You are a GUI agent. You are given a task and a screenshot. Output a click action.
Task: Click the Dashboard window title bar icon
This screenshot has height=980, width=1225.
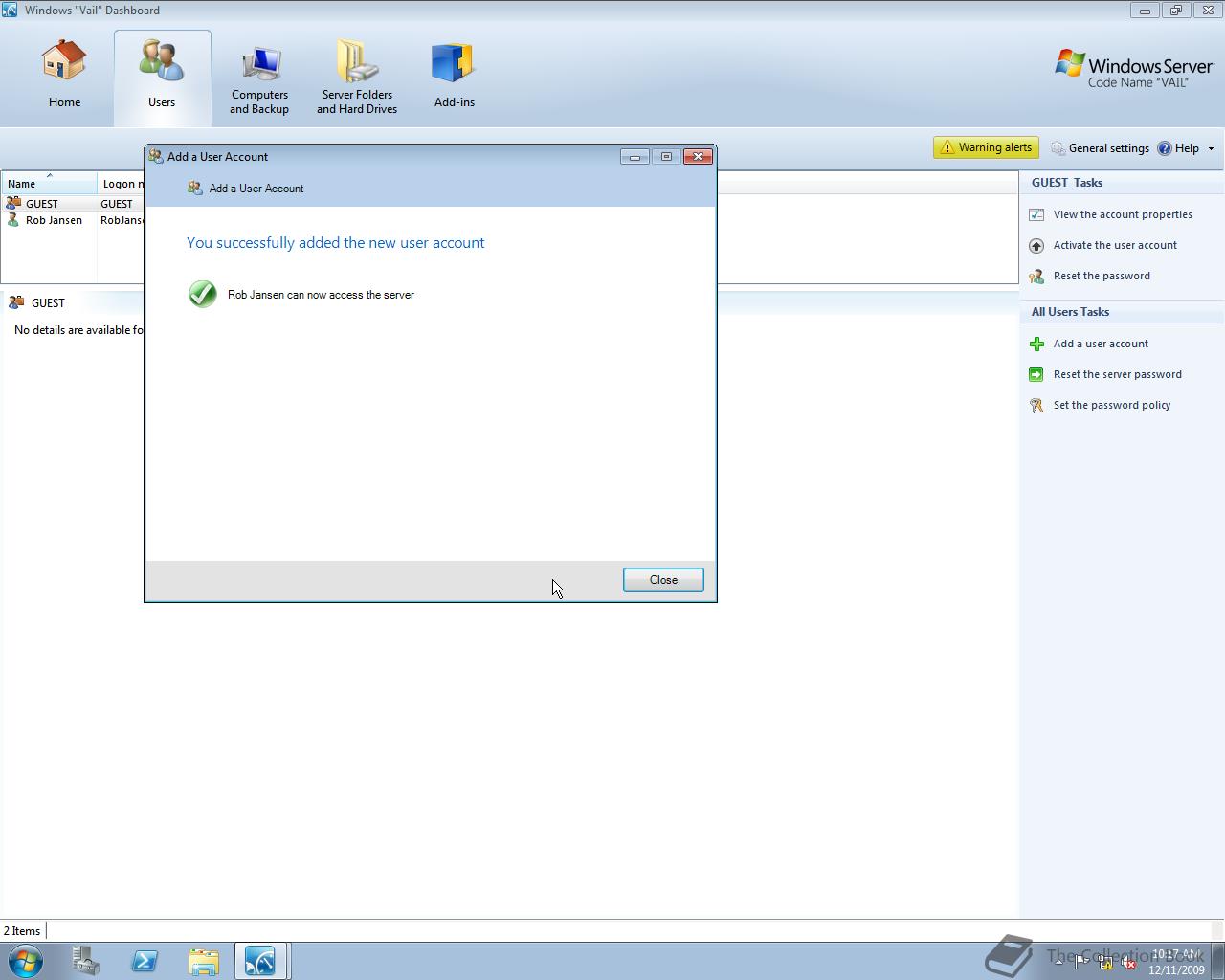[x=10, y=10]
